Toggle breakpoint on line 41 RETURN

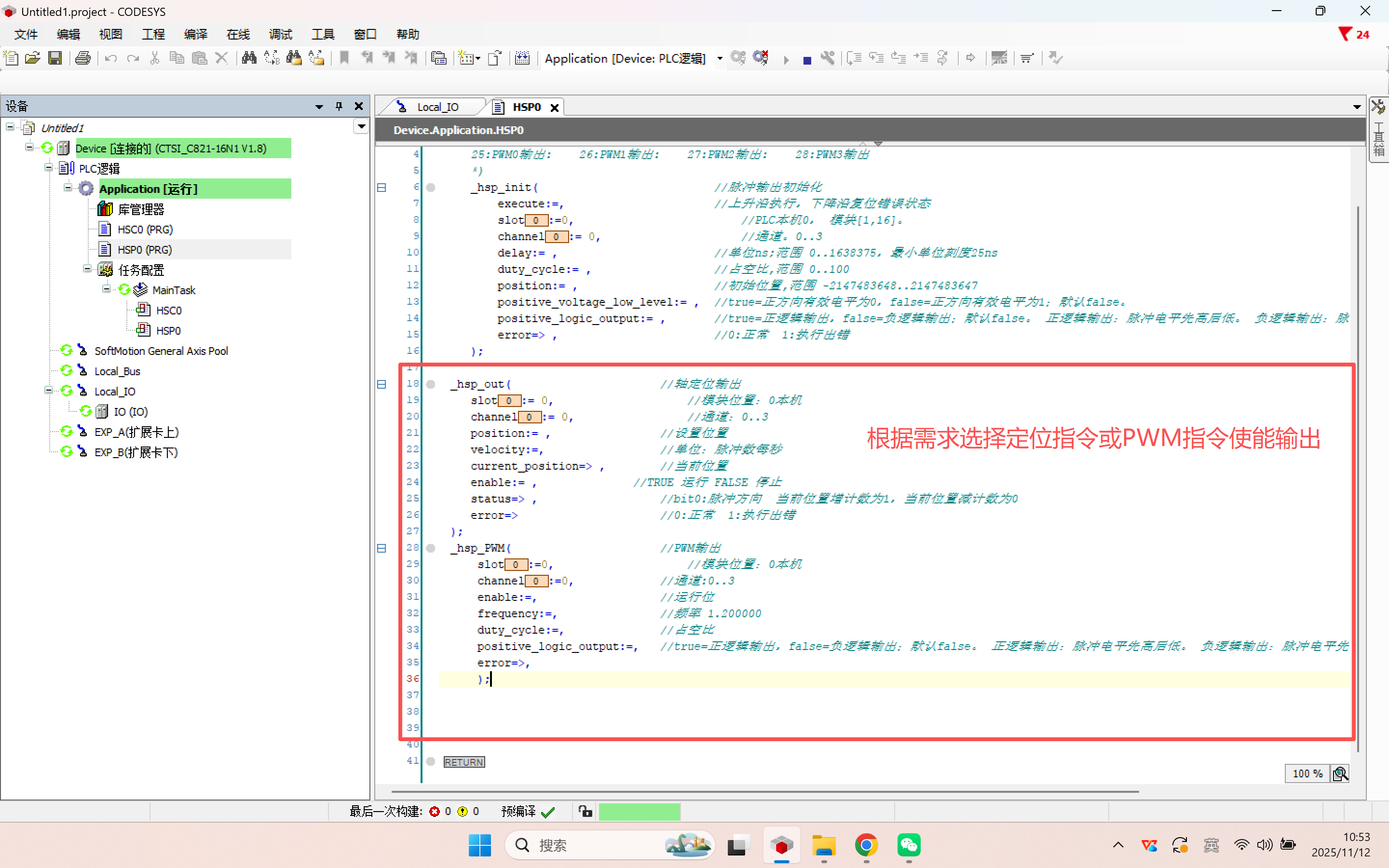(431, 762)
